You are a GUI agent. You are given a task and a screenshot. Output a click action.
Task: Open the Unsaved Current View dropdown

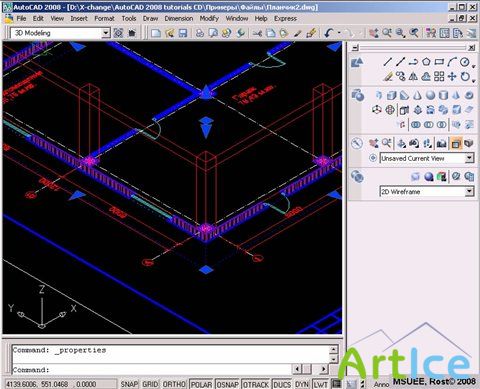coord(469,158)
